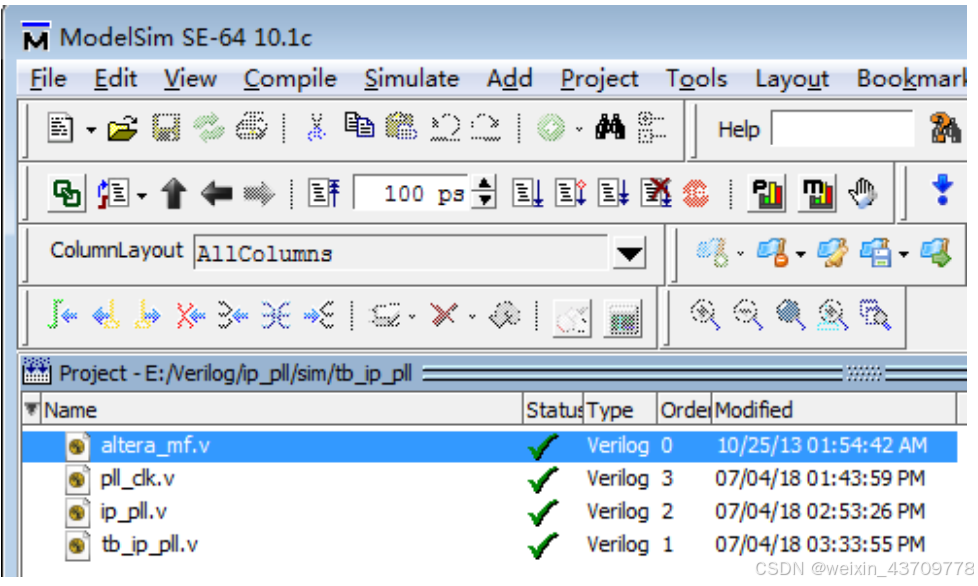Click the New file icon
This screenshot has height=586, width=978.
tap(61, 128)
